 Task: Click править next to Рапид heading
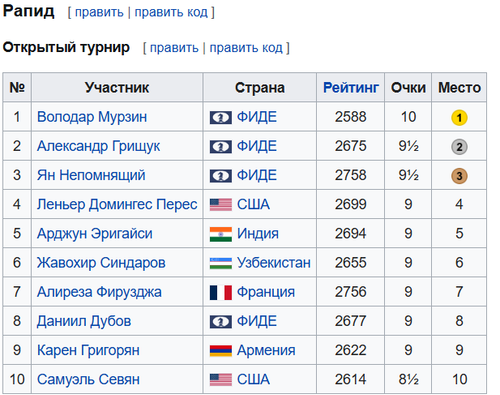point(99,12)
